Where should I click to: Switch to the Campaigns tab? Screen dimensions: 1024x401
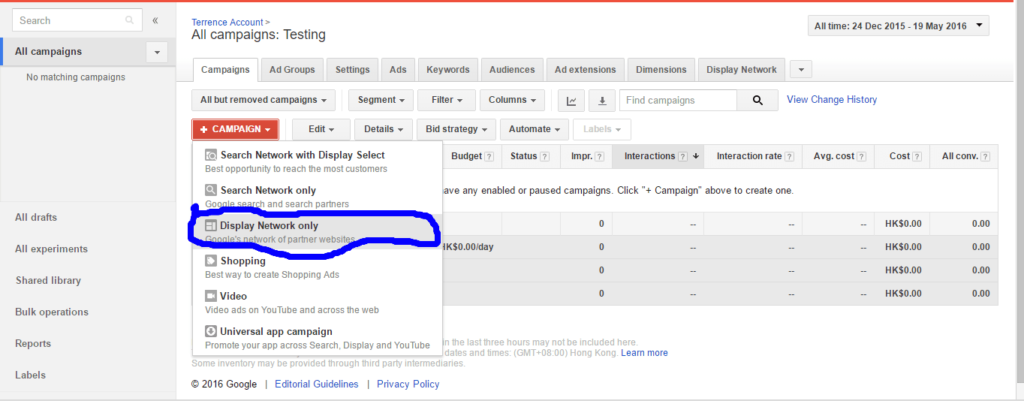tap(225, 70)
